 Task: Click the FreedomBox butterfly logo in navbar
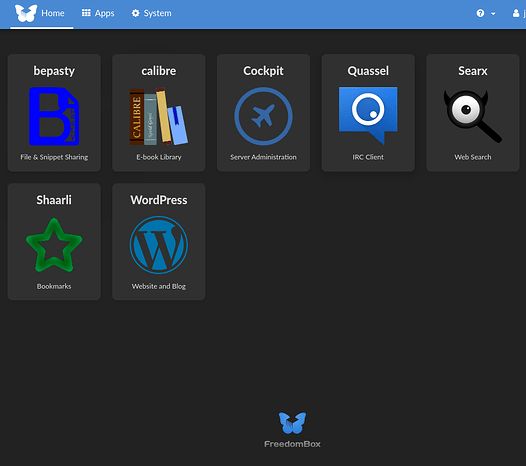(26, 13)
